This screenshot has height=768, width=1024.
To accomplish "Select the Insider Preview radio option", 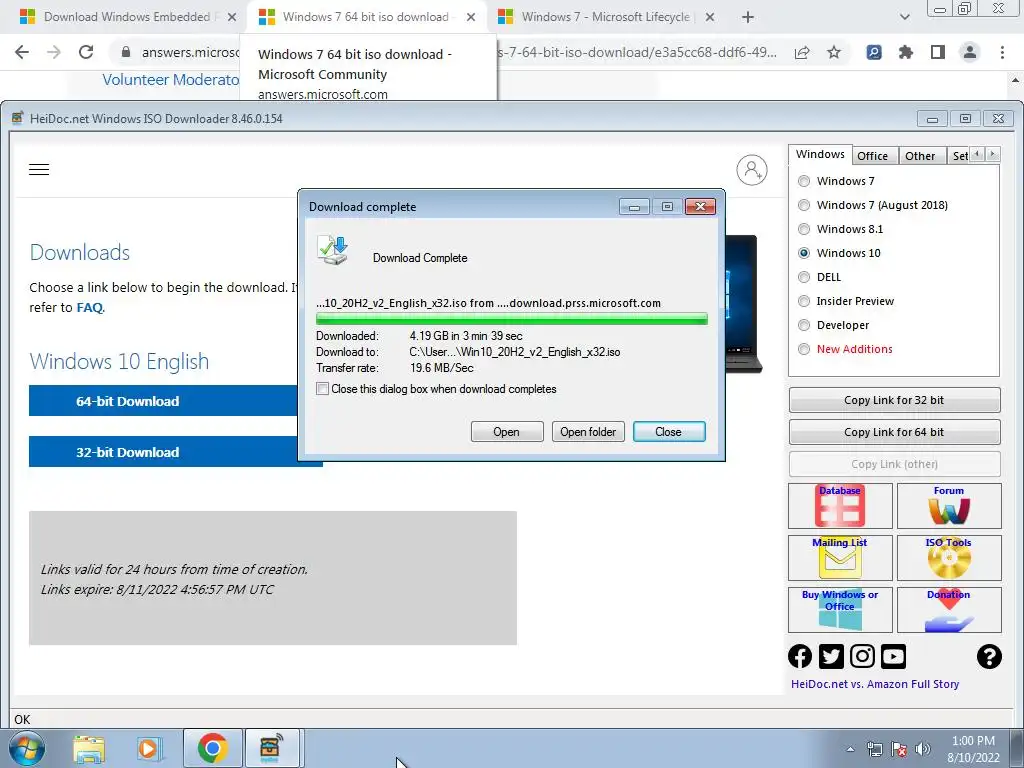I will [804, 301].
